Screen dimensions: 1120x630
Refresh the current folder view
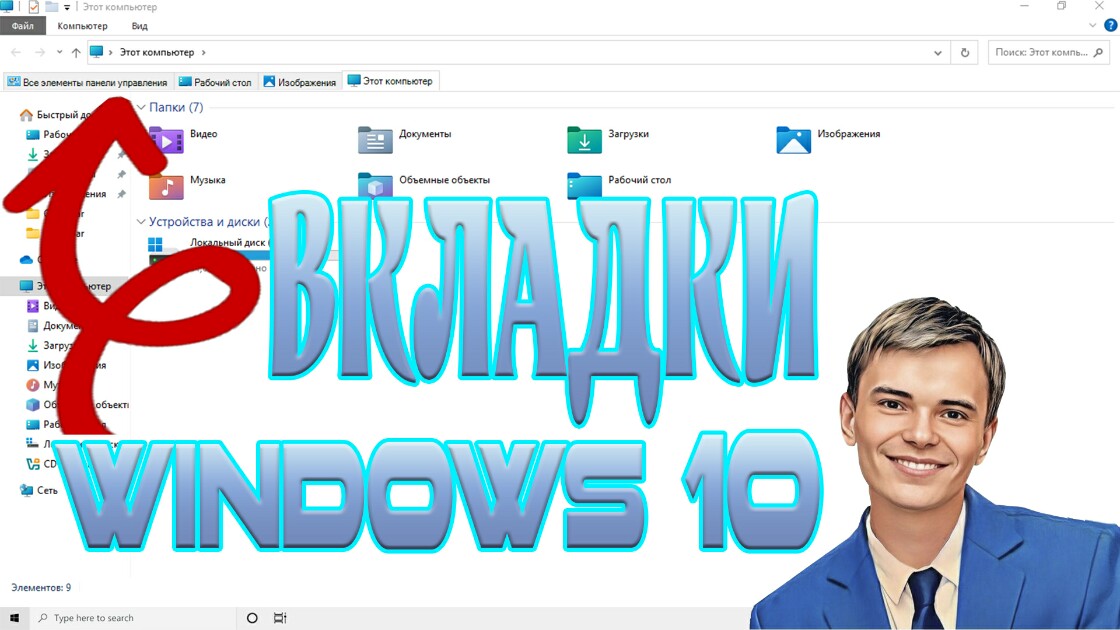[964, 52]
